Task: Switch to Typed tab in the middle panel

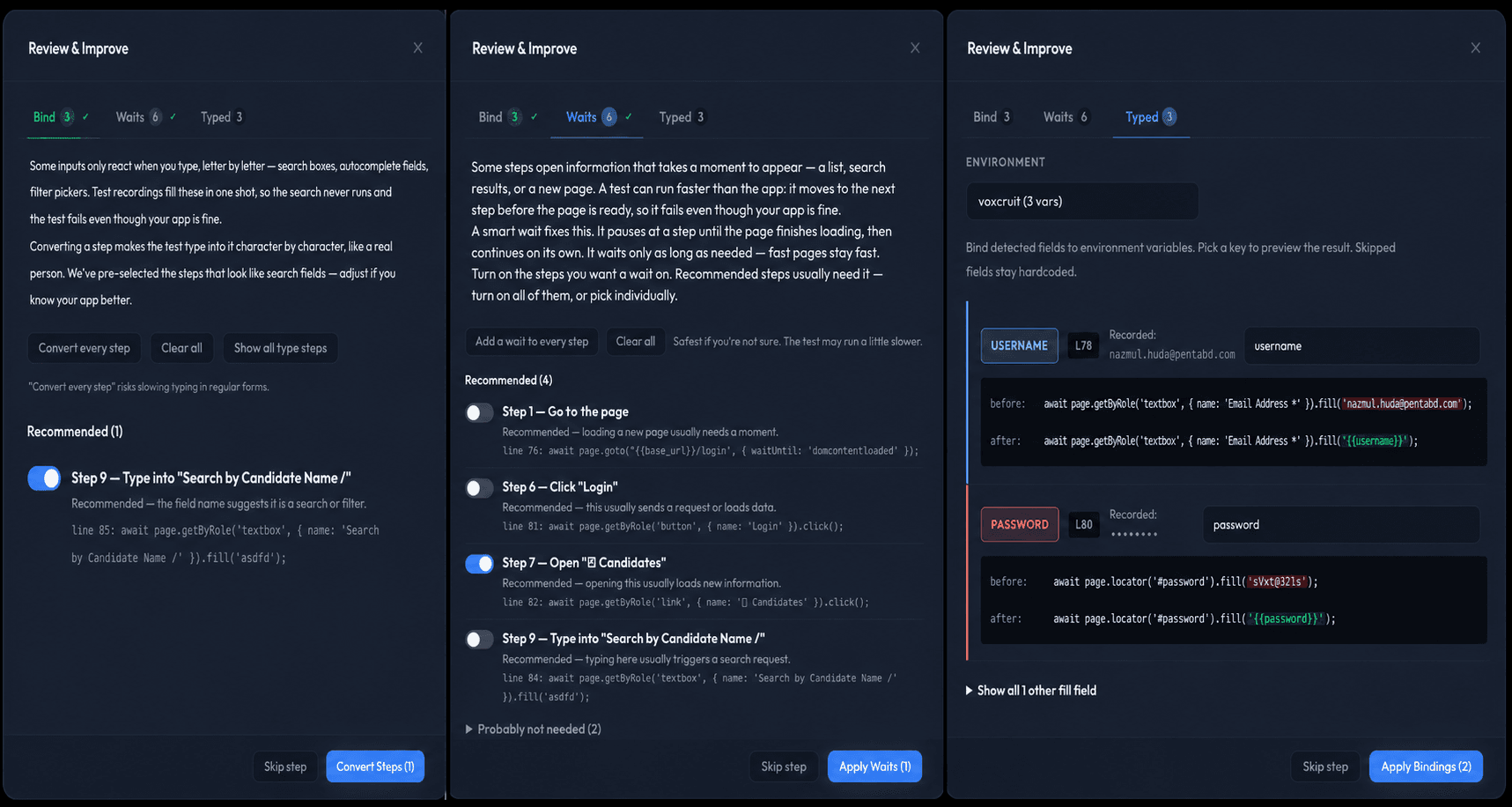Action: pyautogui.click(x=682, y=117)
